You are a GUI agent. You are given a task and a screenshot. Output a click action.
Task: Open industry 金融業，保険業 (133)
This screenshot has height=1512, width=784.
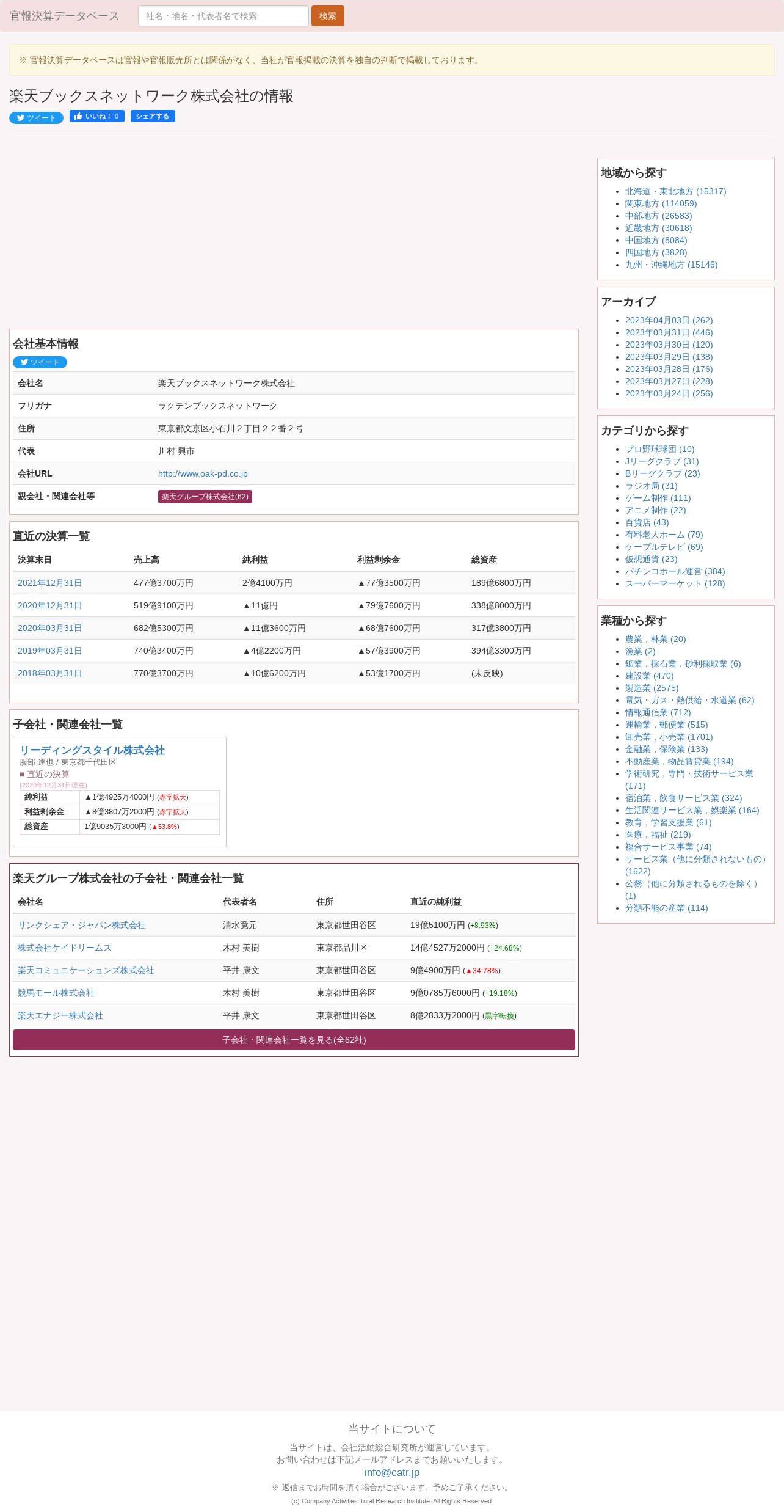(666, 749)
